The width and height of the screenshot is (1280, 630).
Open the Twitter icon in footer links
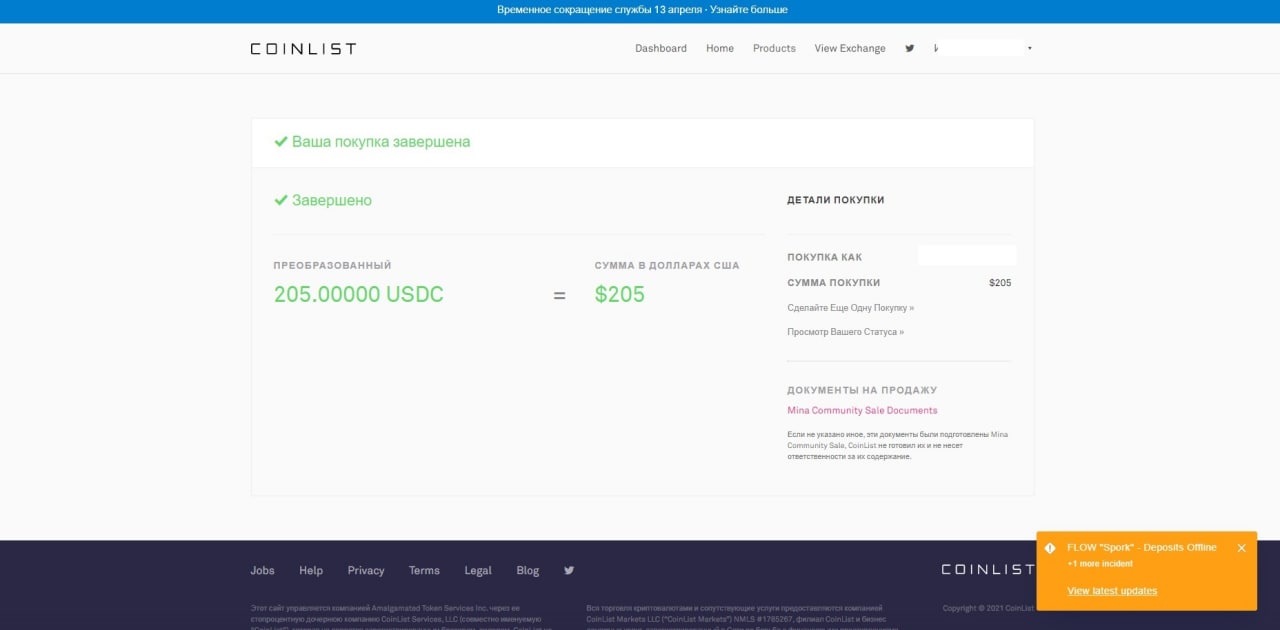click(569, 570)
